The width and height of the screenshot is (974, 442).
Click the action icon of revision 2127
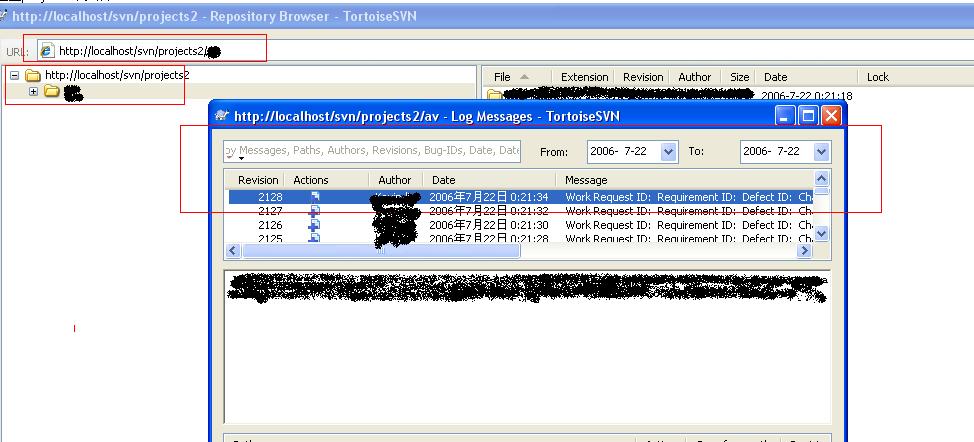pos(314,211)
